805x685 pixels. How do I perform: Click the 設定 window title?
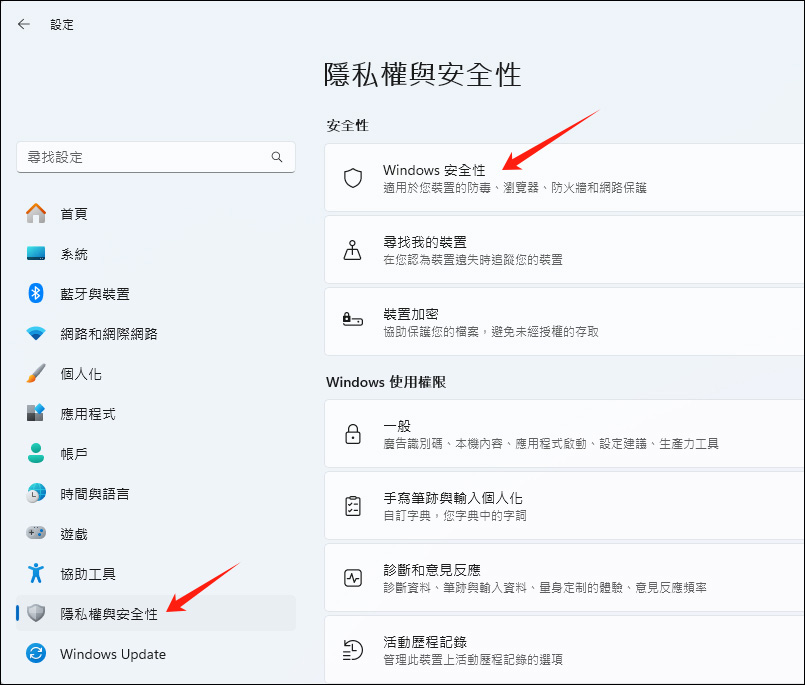(62, 25)
